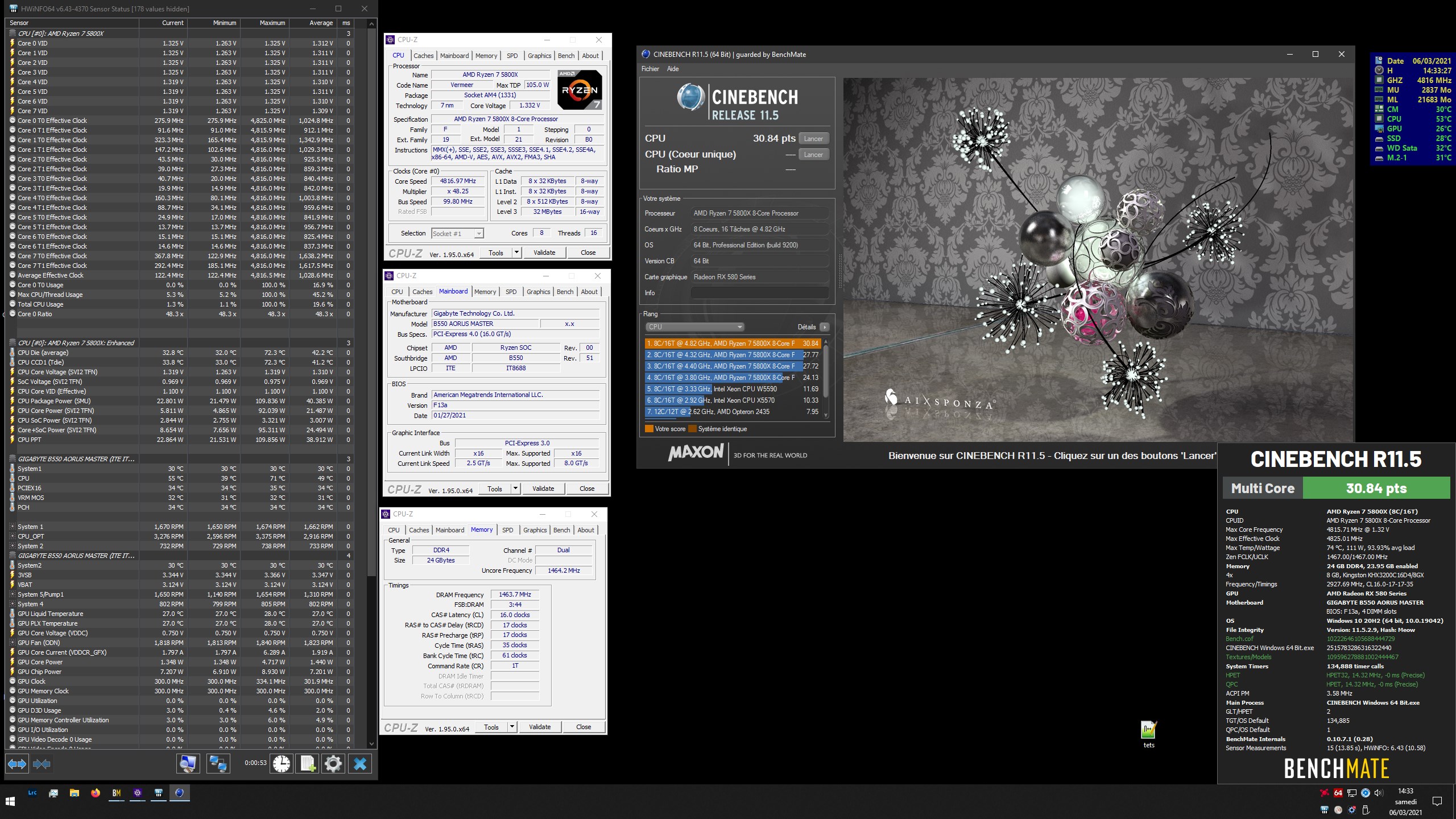The height and width of the screenshot is (819, 1456).
Task: Open the Fichier menu in Cinebench
Action: pos(650,69)
